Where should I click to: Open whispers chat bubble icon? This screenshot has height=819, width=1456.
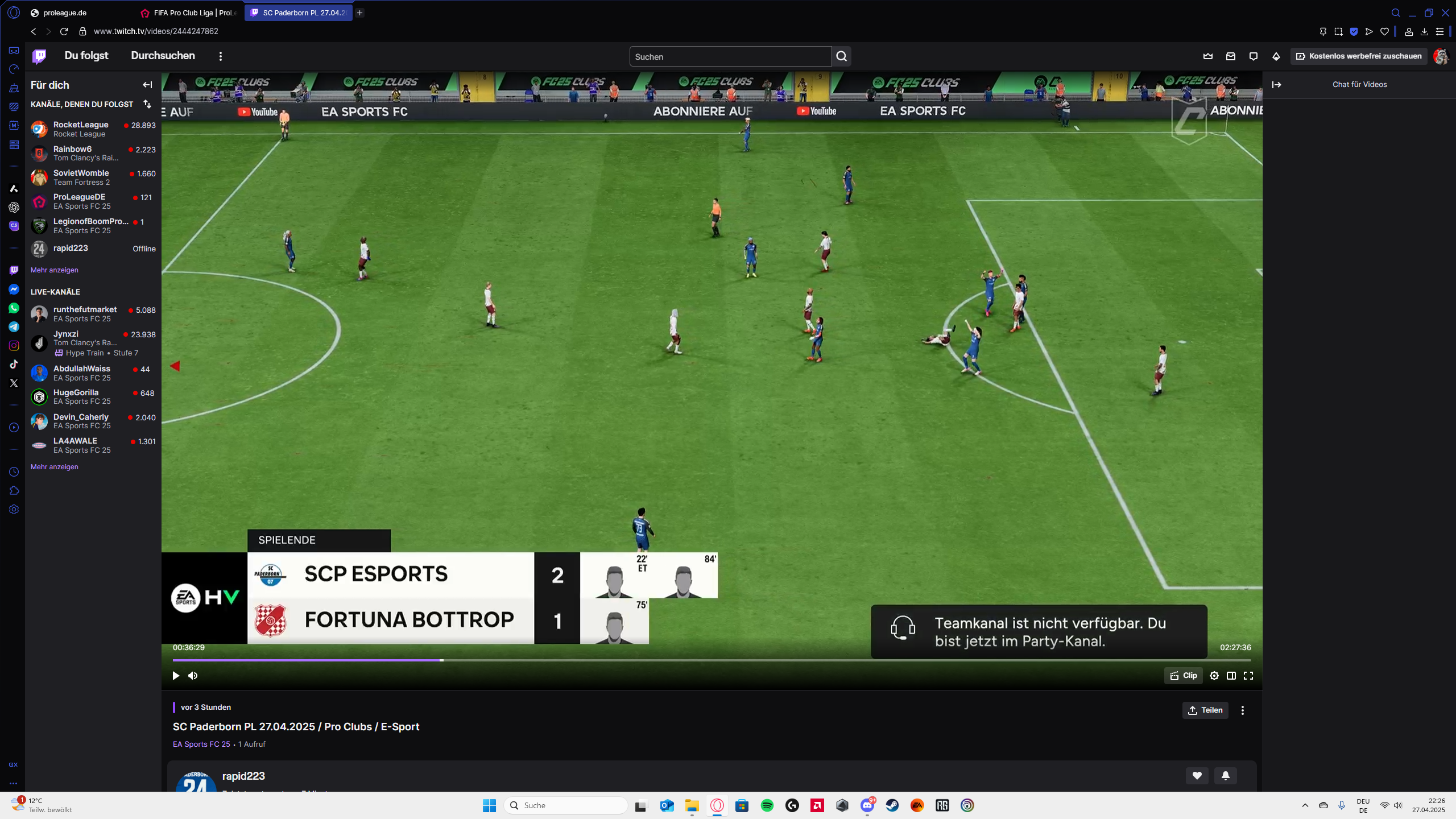click(x=1254, y=56)
